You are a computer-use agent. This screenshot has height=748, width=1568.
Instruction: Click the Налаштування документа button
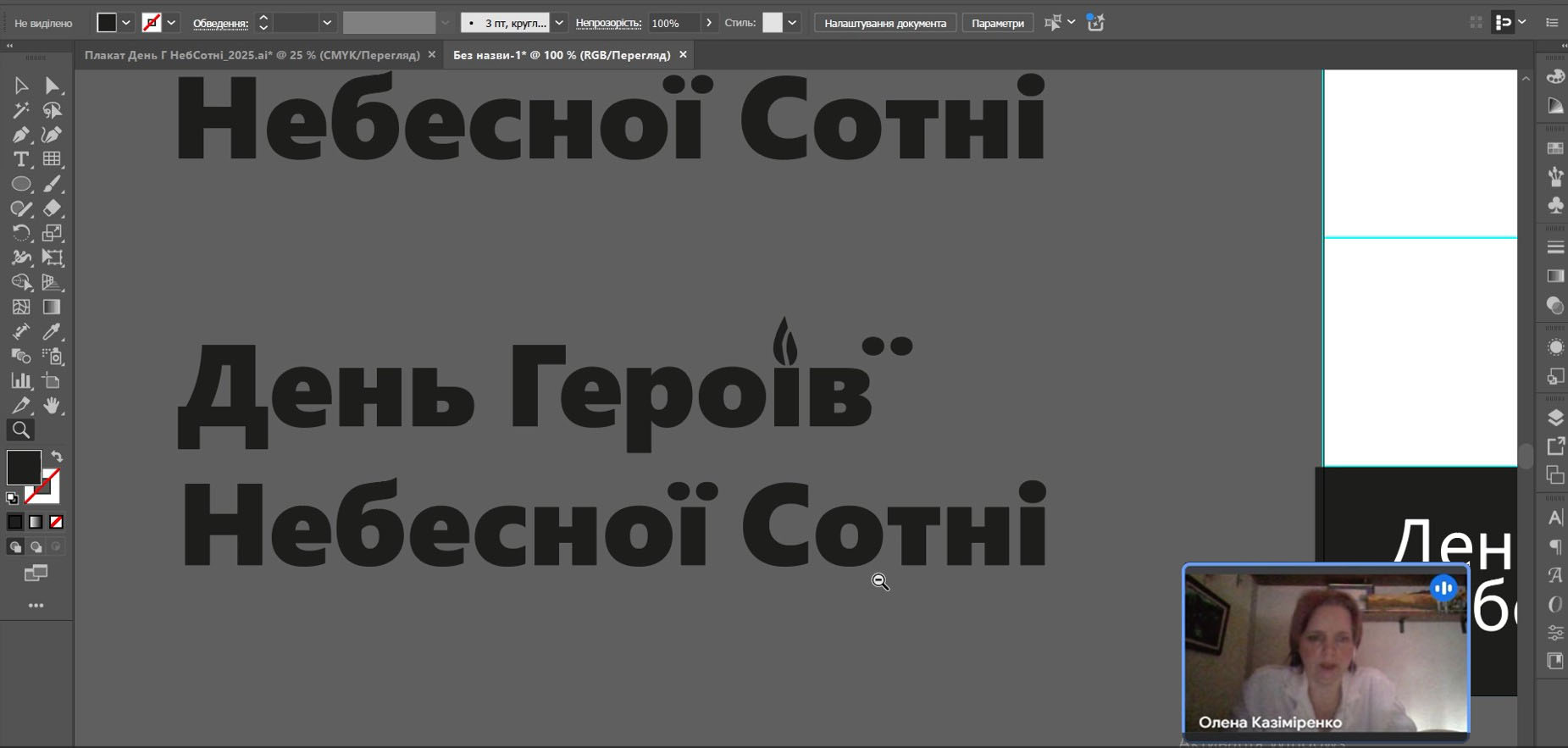pyautogui.click(x=885, y=23)
